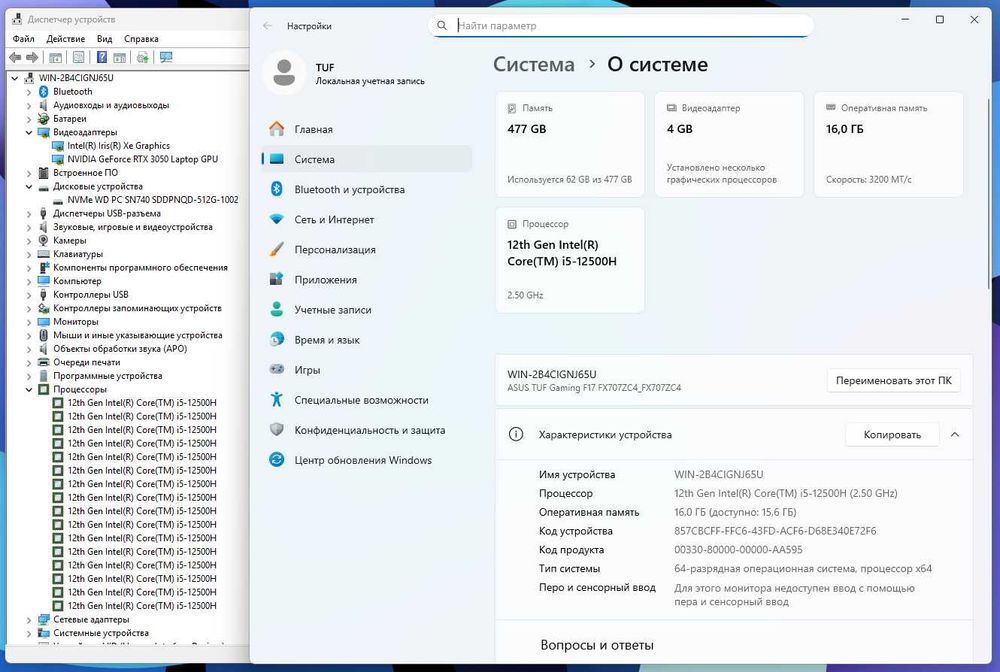Open the Процессор i5-12500H card
1000x672 pixels.
click(570, 259)
